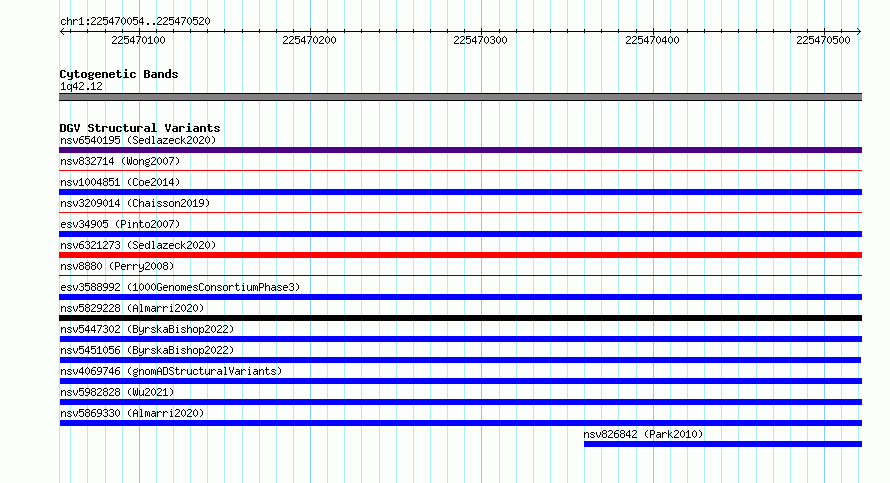Open esv3588992 (1000GenomesConsortiumPhase3) label
Viewport: 890px width, 483px height.
pyautogui.click(x=180, y=287)
